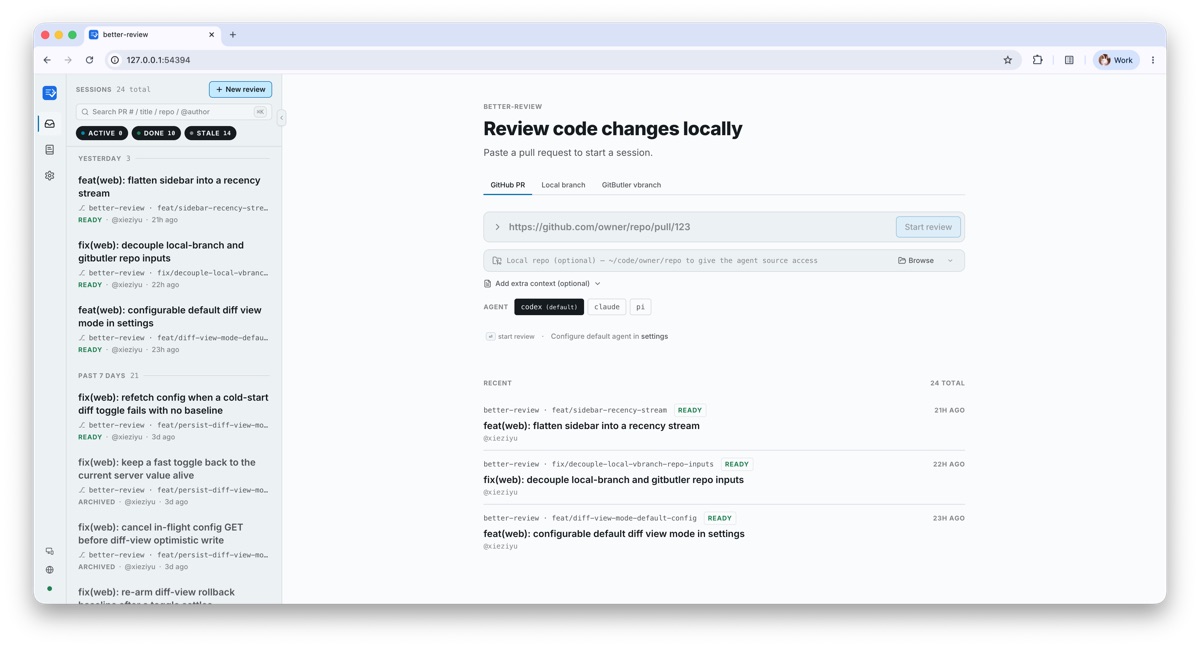This screenshot has width=1200, height=648.
Task: Bookmark this page with the star icon
Action: point(1008,60)
